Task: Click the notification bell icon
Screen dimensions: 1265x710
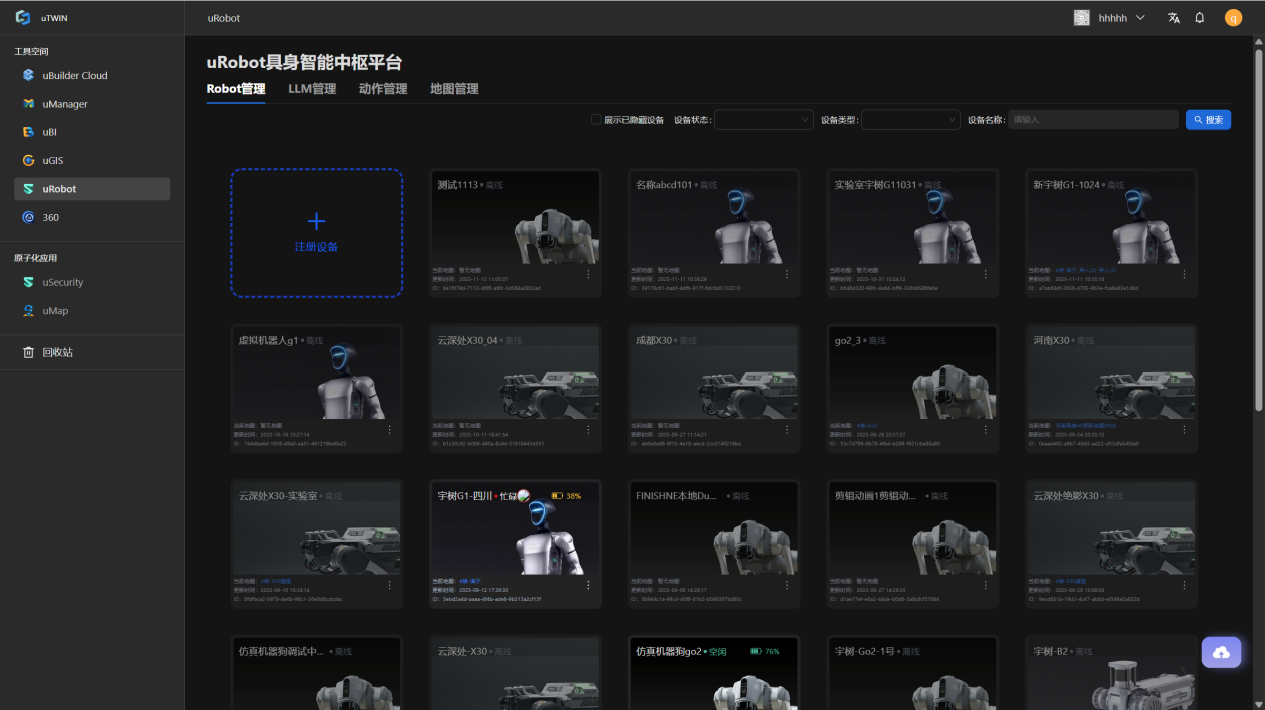Action: pos(1200,18)
